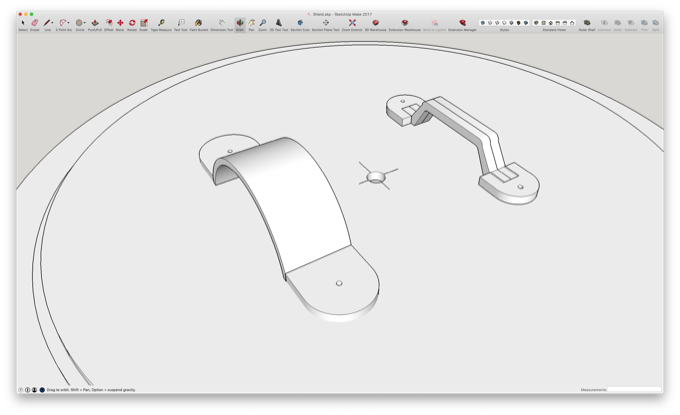
Task: Open the Extension Manager
Action: pyautogui.click(x=462, y=23)
